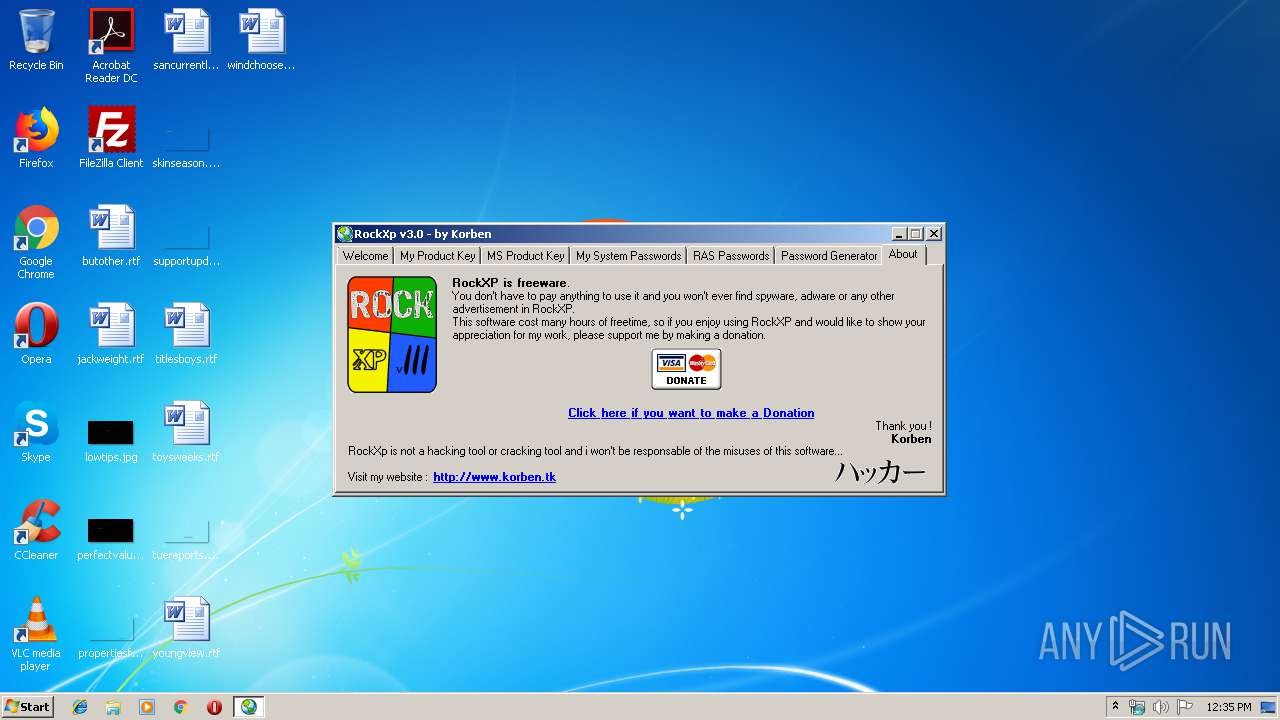Open the Welcome tab
The width and height of the screenshot is (1280, 720).
point(365,256)
